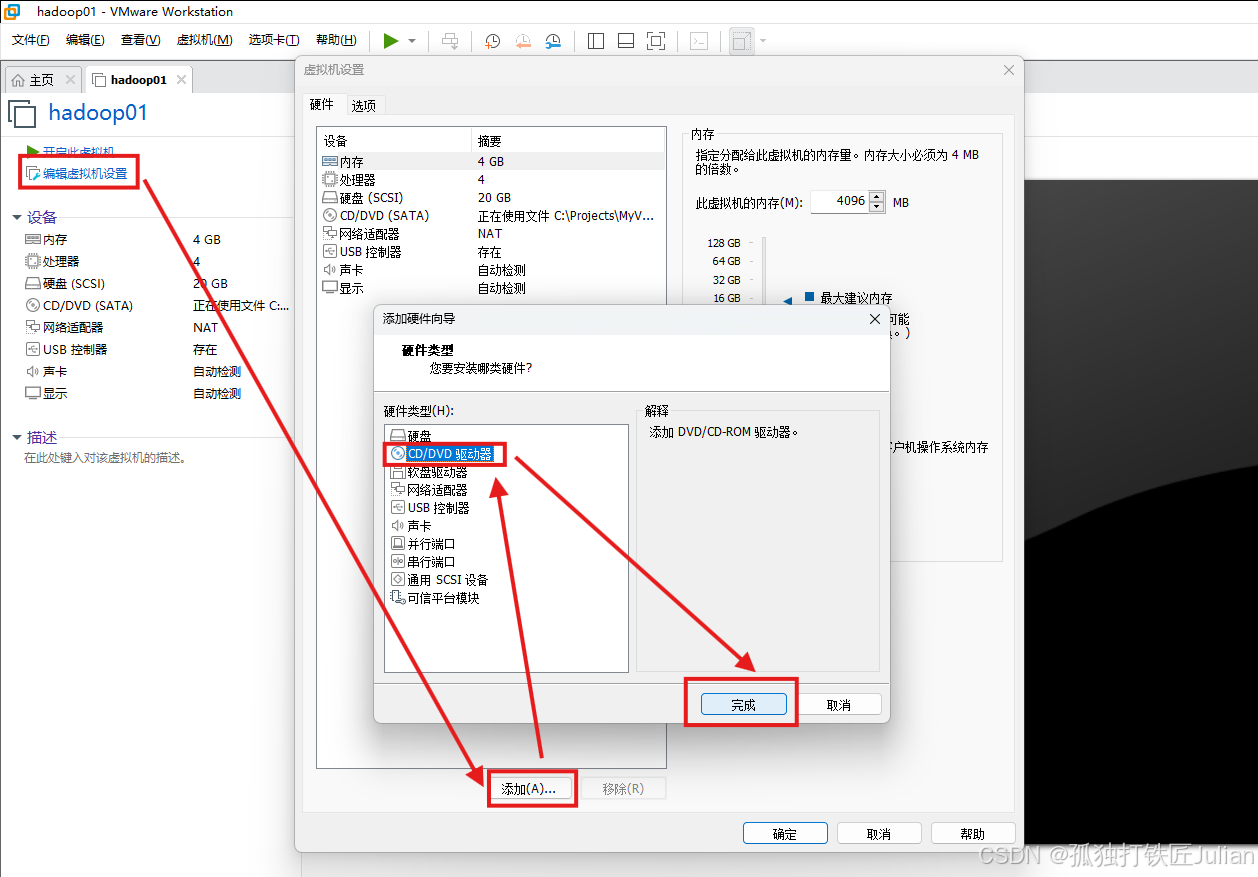
Task: Collapse the 描述 section in the sidebar
Action: [x=17, y=437]
